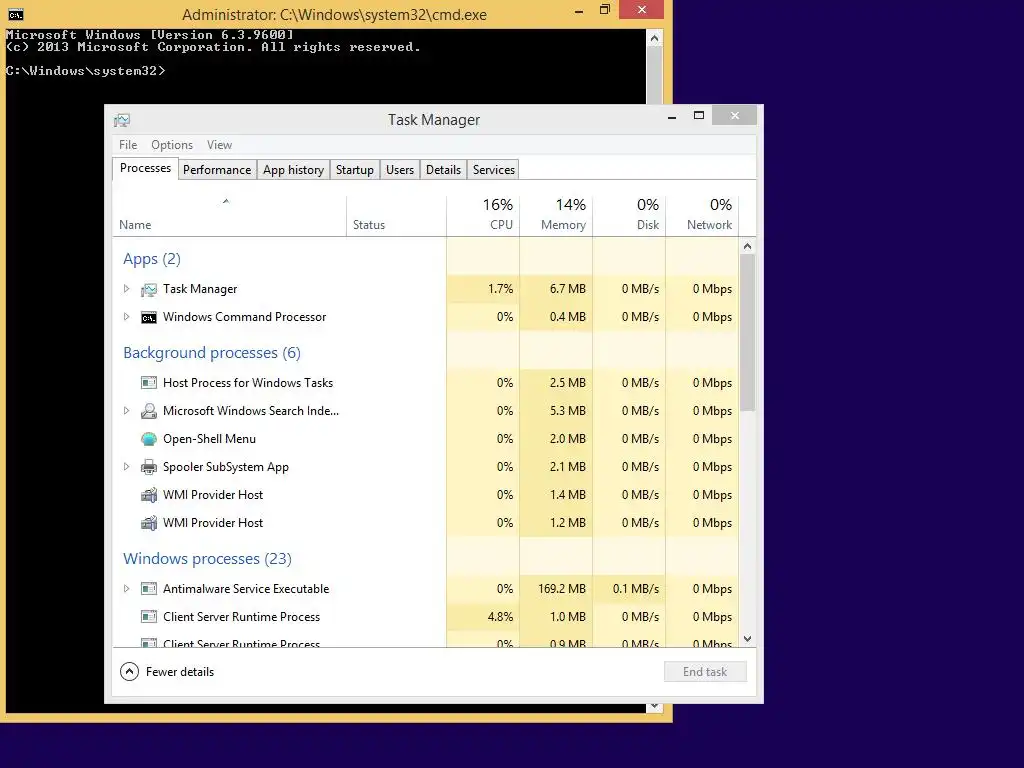Expand Microsoft Windows Search Indexer row
The image size is (1024, 768).
(127, 411)
